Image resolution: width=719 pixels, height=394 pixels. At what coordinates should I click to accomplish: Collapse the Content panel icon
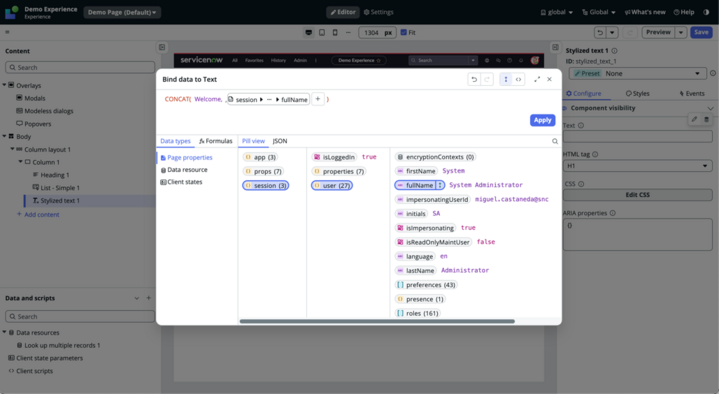click(x=162, y=47)
